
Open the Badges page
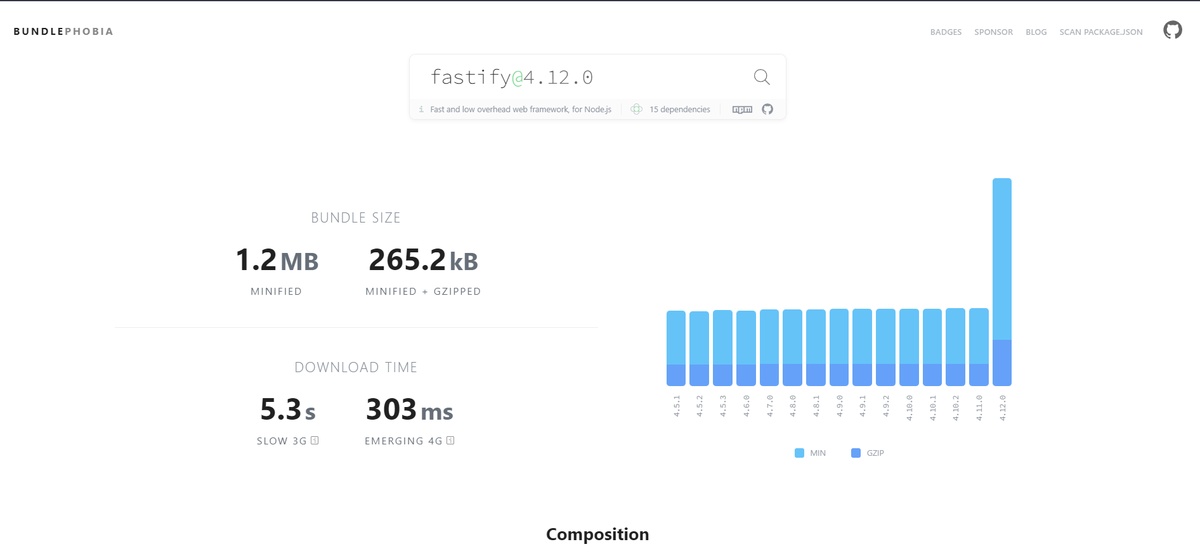tap(946, 32)
